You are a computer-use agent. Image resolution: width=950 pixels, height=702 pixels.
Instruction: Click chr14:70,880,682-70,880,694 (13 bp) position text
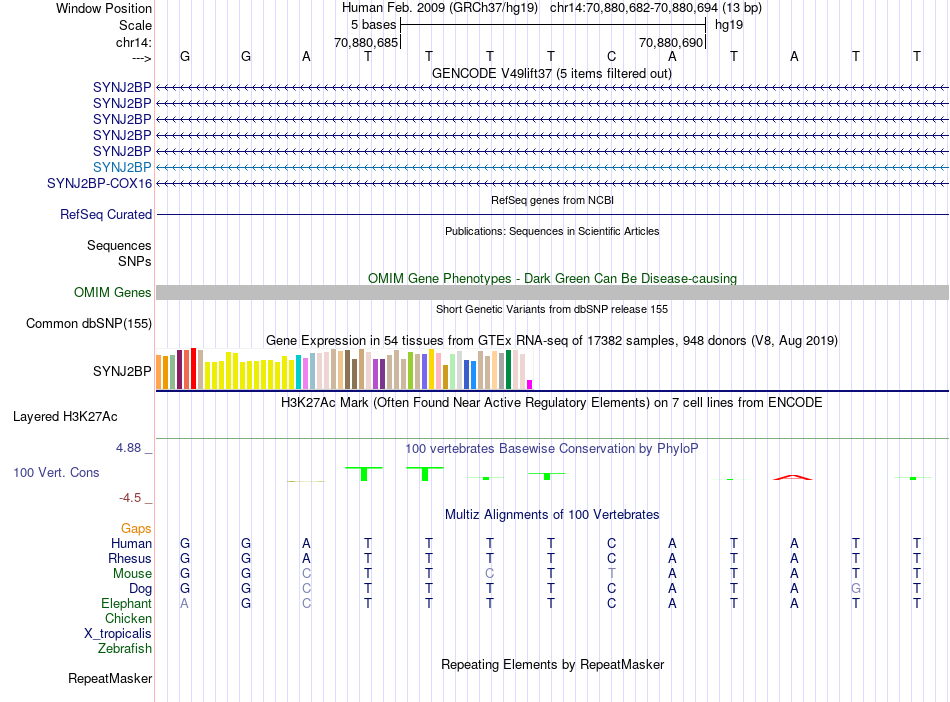coord(656,8)
